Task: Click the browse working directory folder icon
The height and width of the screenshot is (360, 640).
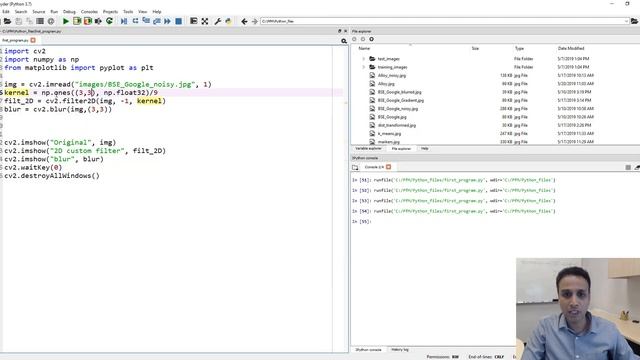Action: pos(634,21)
